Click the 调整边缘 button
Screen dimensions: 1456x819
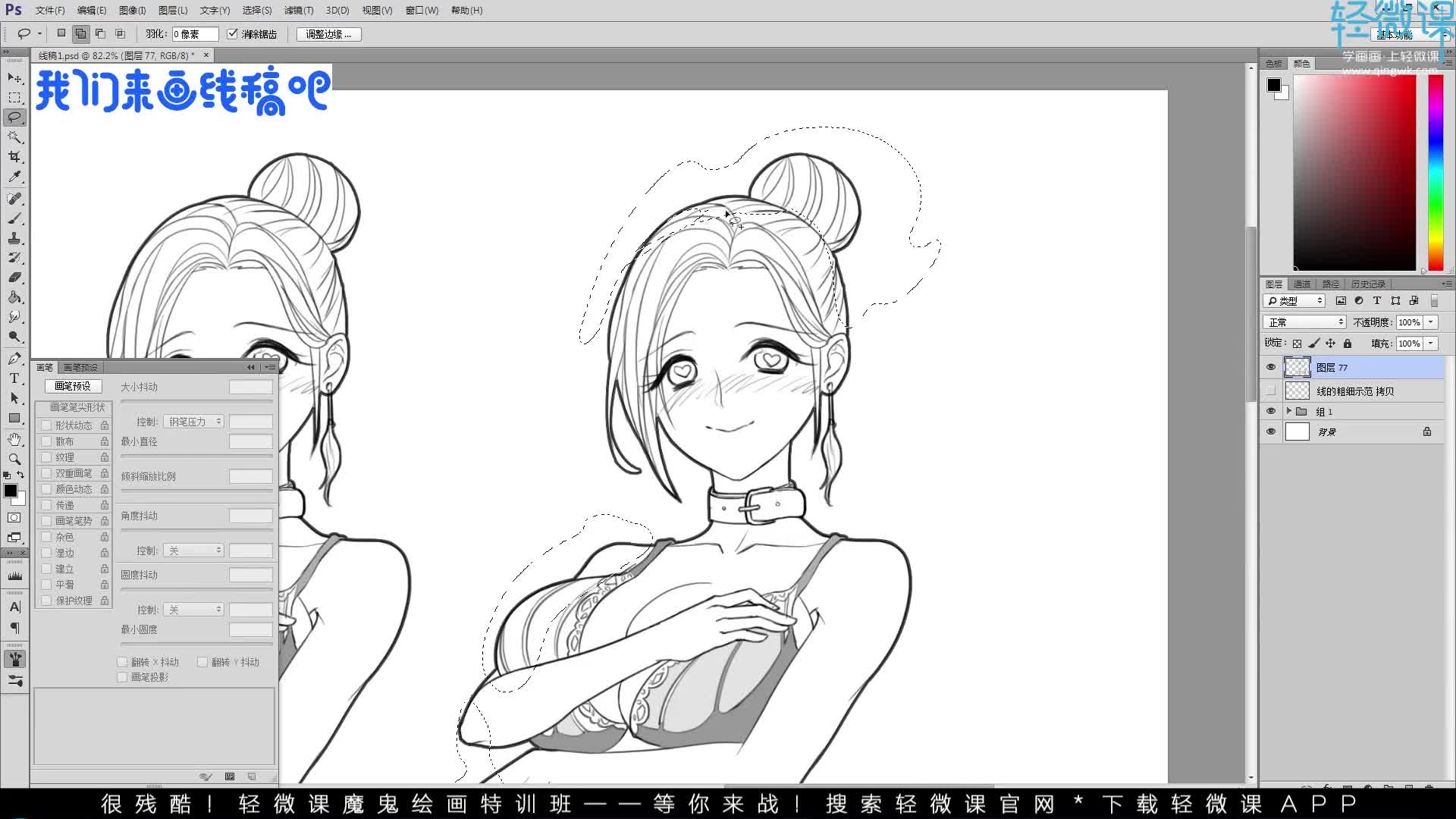pos(328,34)
